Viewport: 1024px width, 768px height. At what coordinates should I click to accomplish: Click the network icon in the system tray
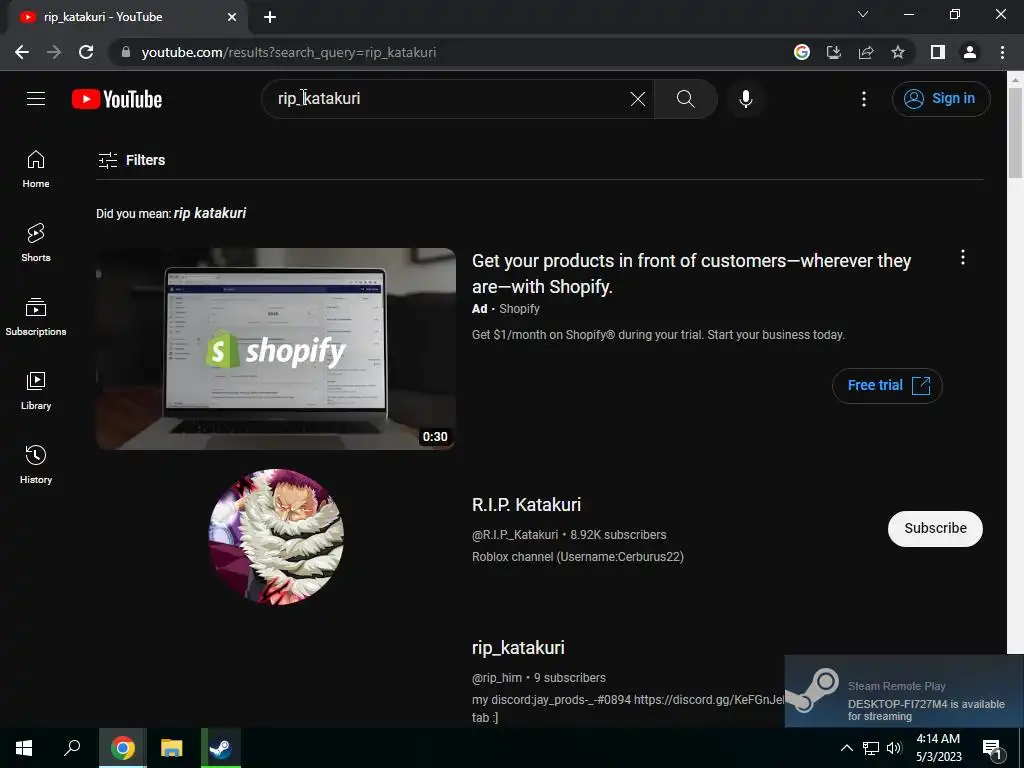[x=871, y=748]
